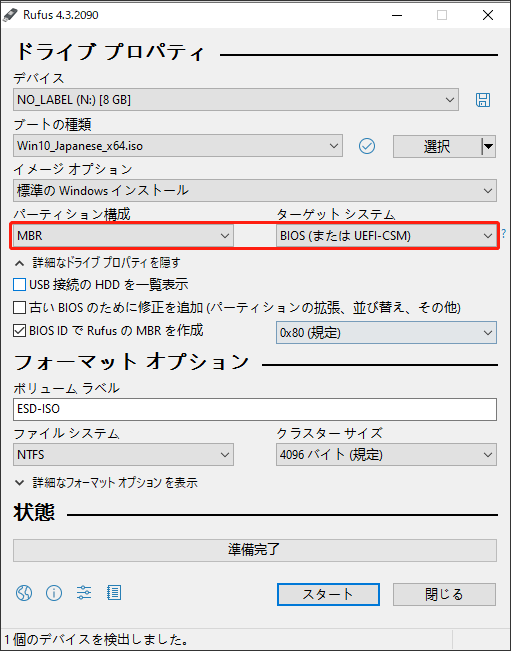Click the スタート button
The image size is (511, 651).
coord(328,594)
